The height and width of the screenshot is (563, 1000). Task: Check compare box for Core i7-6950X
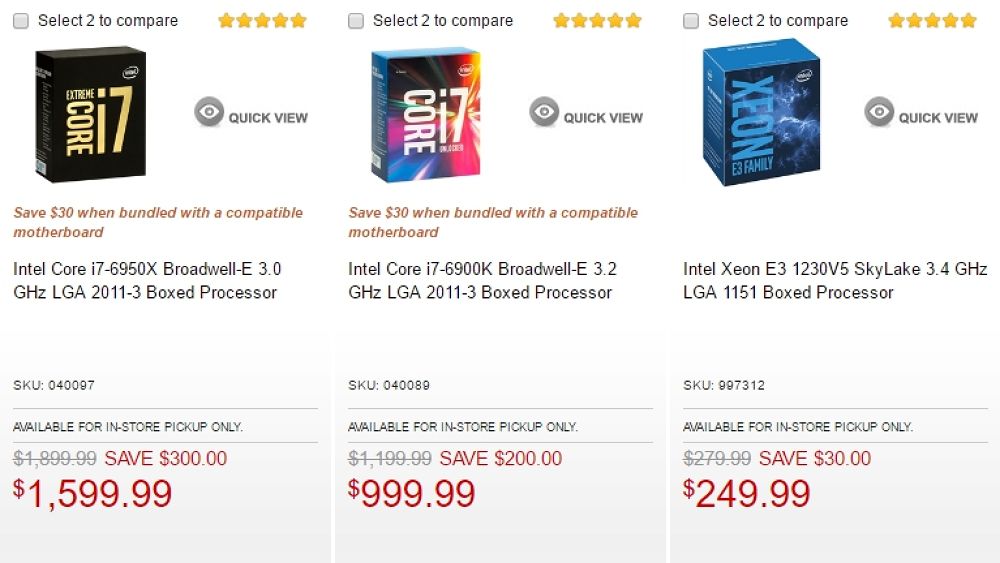(21, 21)
